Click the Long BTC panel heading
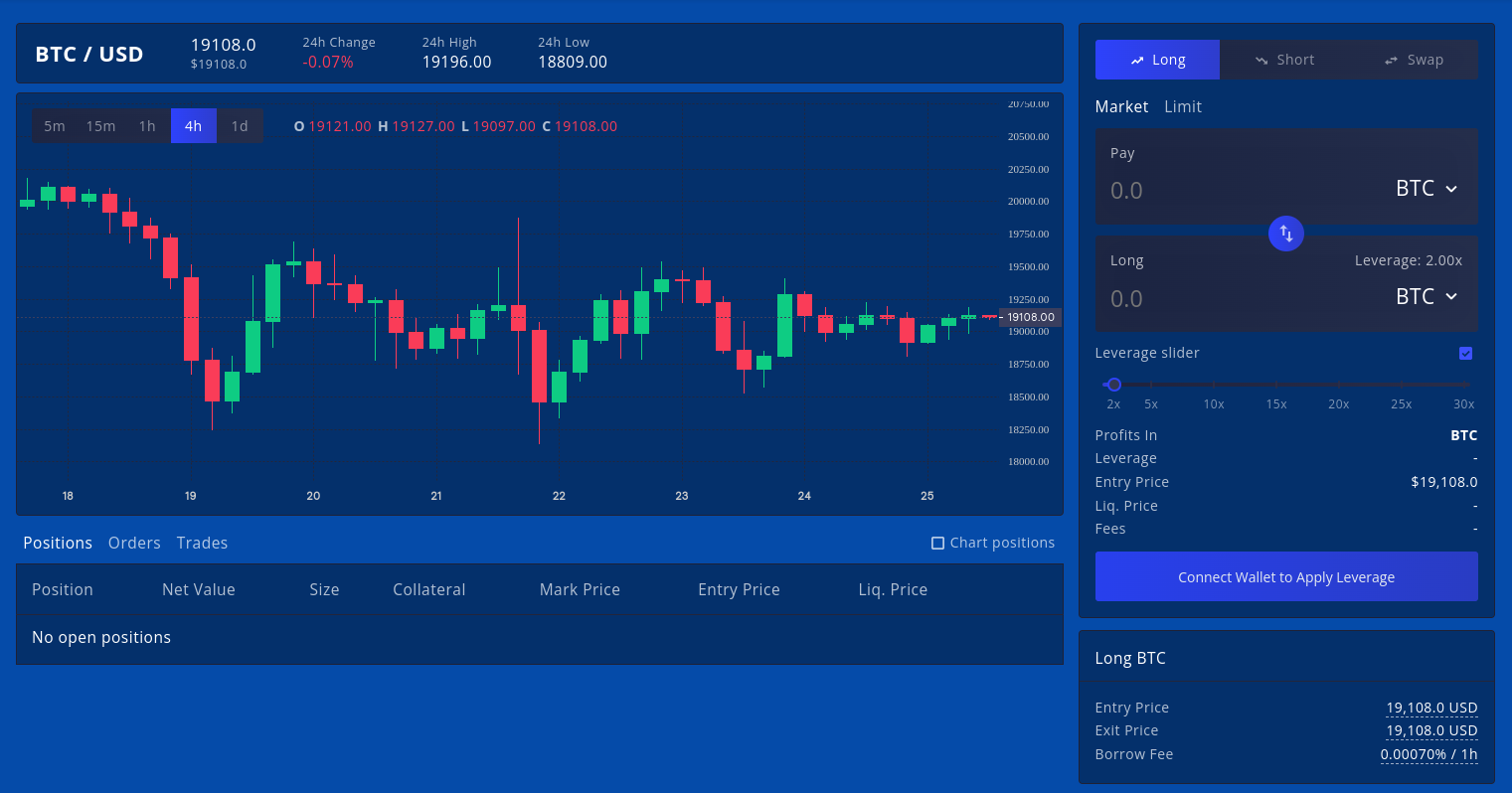This screenshot has width=1512, height=793. [x=1130, y=658]
